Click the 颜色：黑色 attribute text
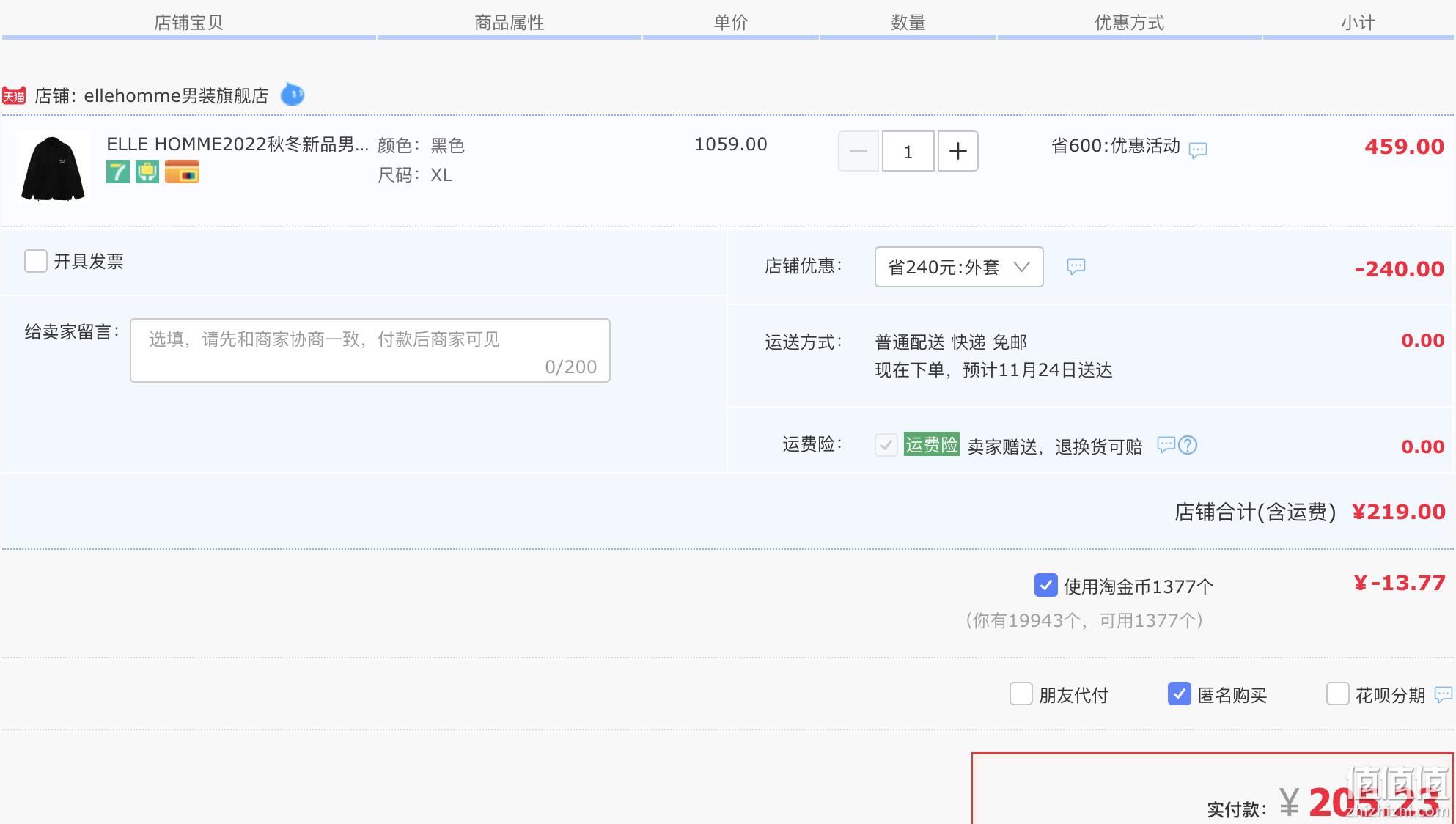Screen dimensions: 1456x824 coord(422,145)
